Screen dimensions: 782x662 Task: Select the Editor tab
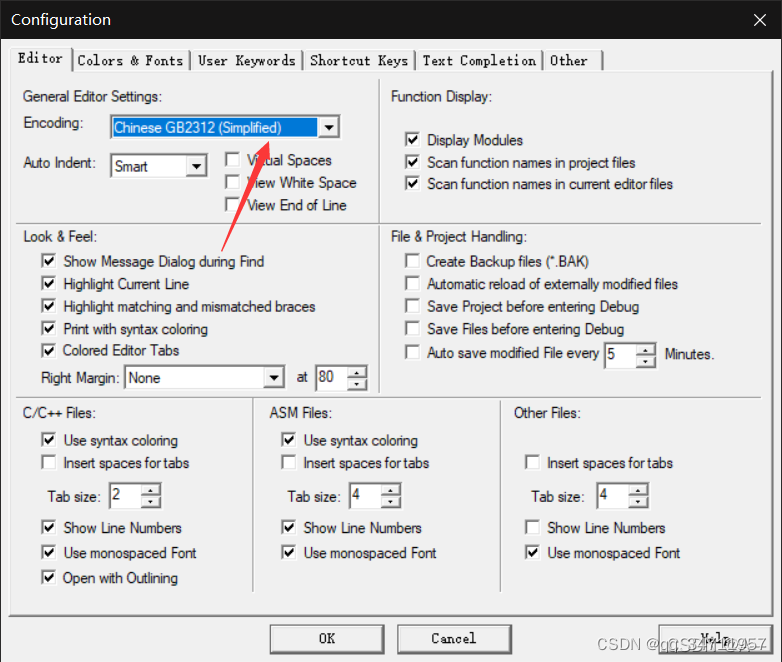[x=40, y=59]
